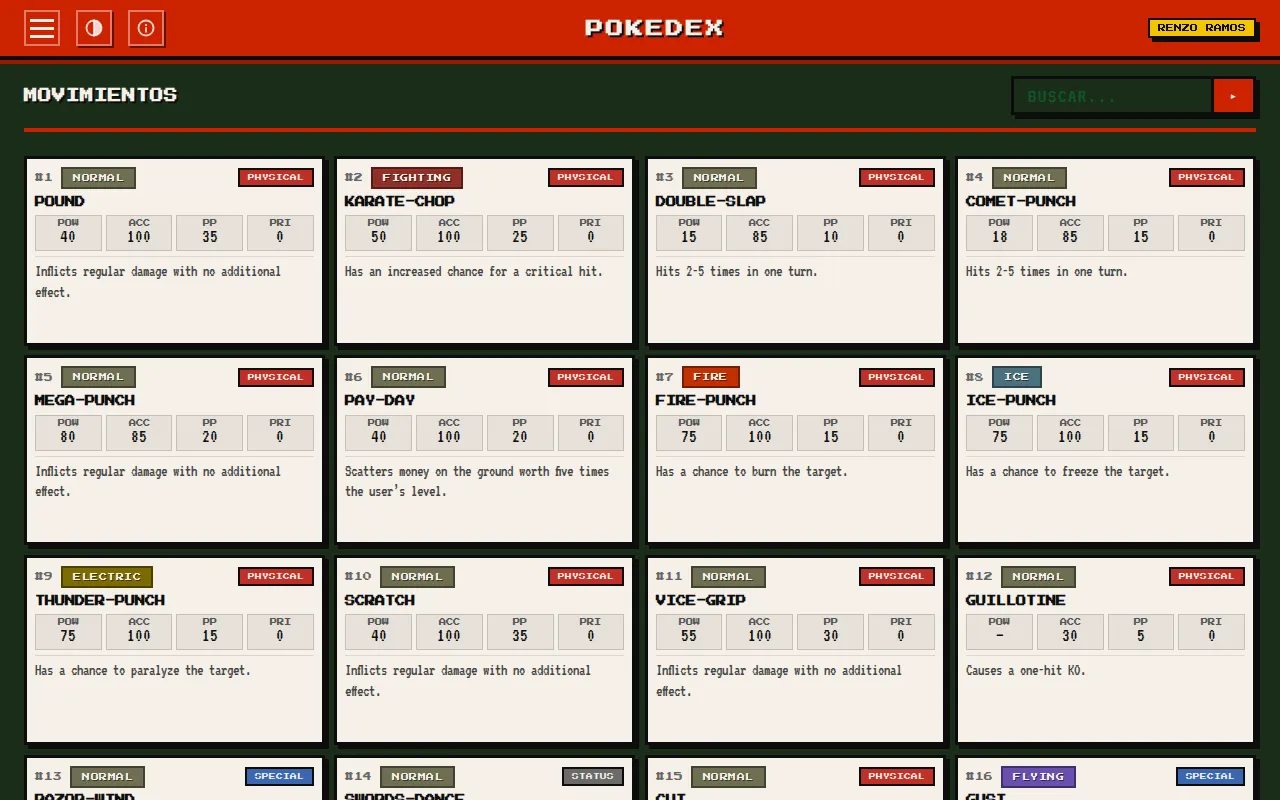Screen dimensions: 1280x800
Task: Select the Pound move name
Action: point(60,201)
